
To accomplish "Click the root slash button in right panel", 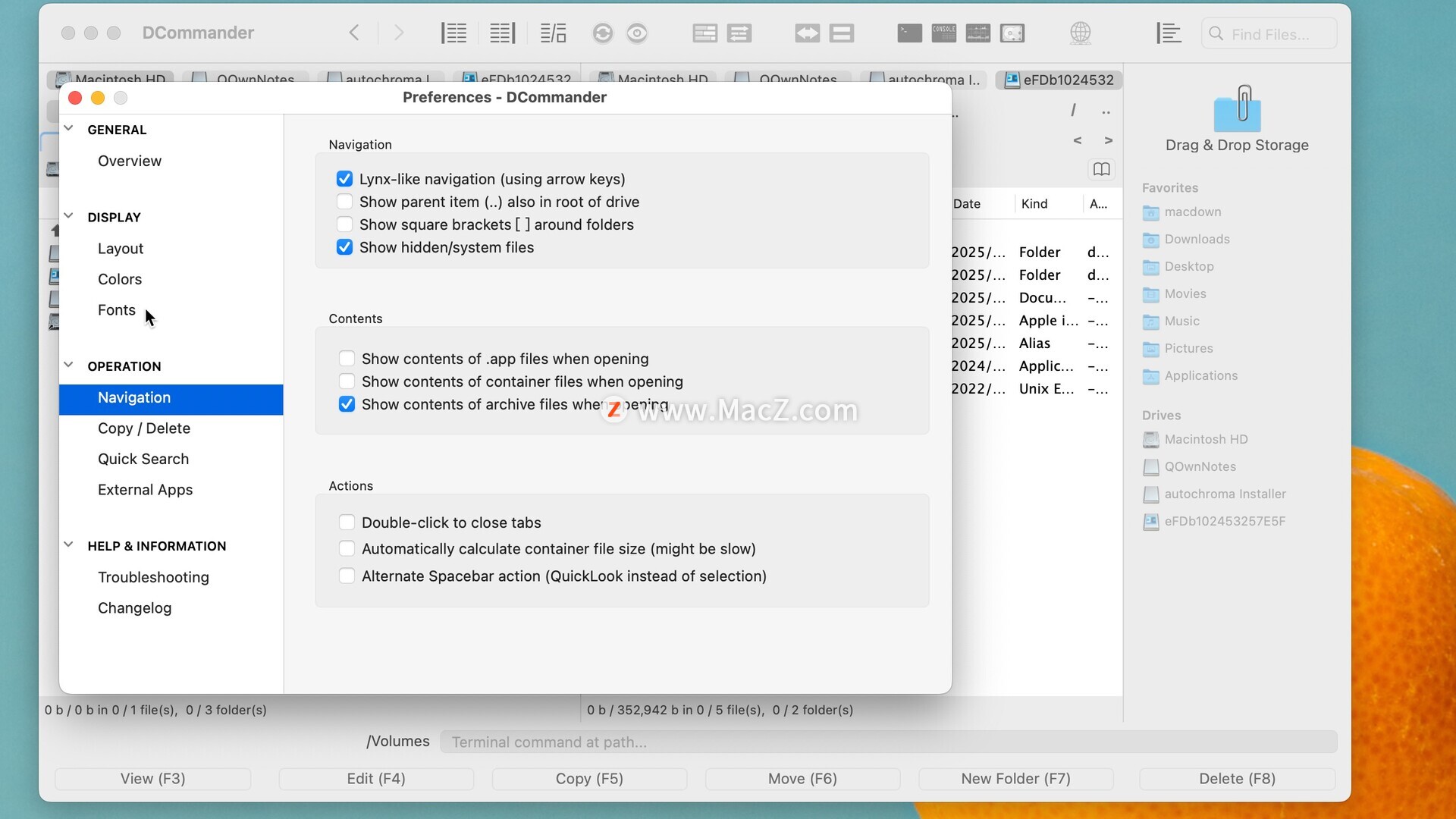I will coord(1073,111).
